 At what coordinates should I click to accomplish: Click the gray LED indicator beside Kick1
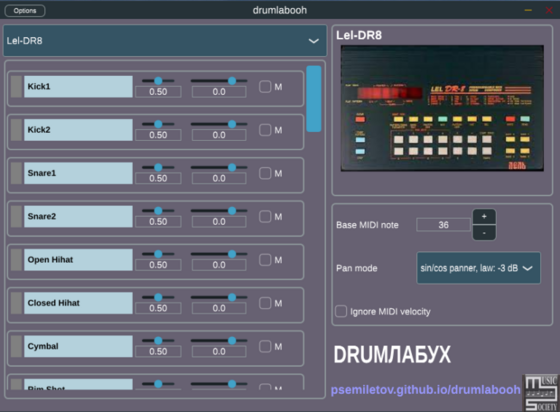(16, 86)
